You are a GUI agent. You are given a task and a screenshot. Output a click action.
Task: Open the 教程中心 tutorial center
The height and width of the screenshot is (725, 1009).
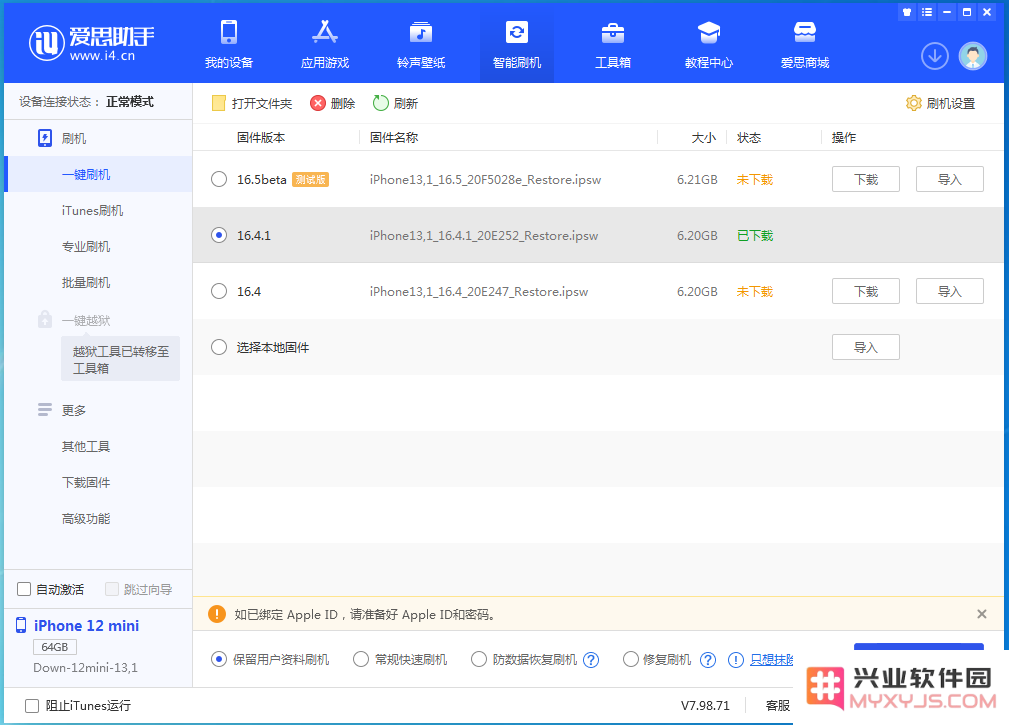pos(708,44)
